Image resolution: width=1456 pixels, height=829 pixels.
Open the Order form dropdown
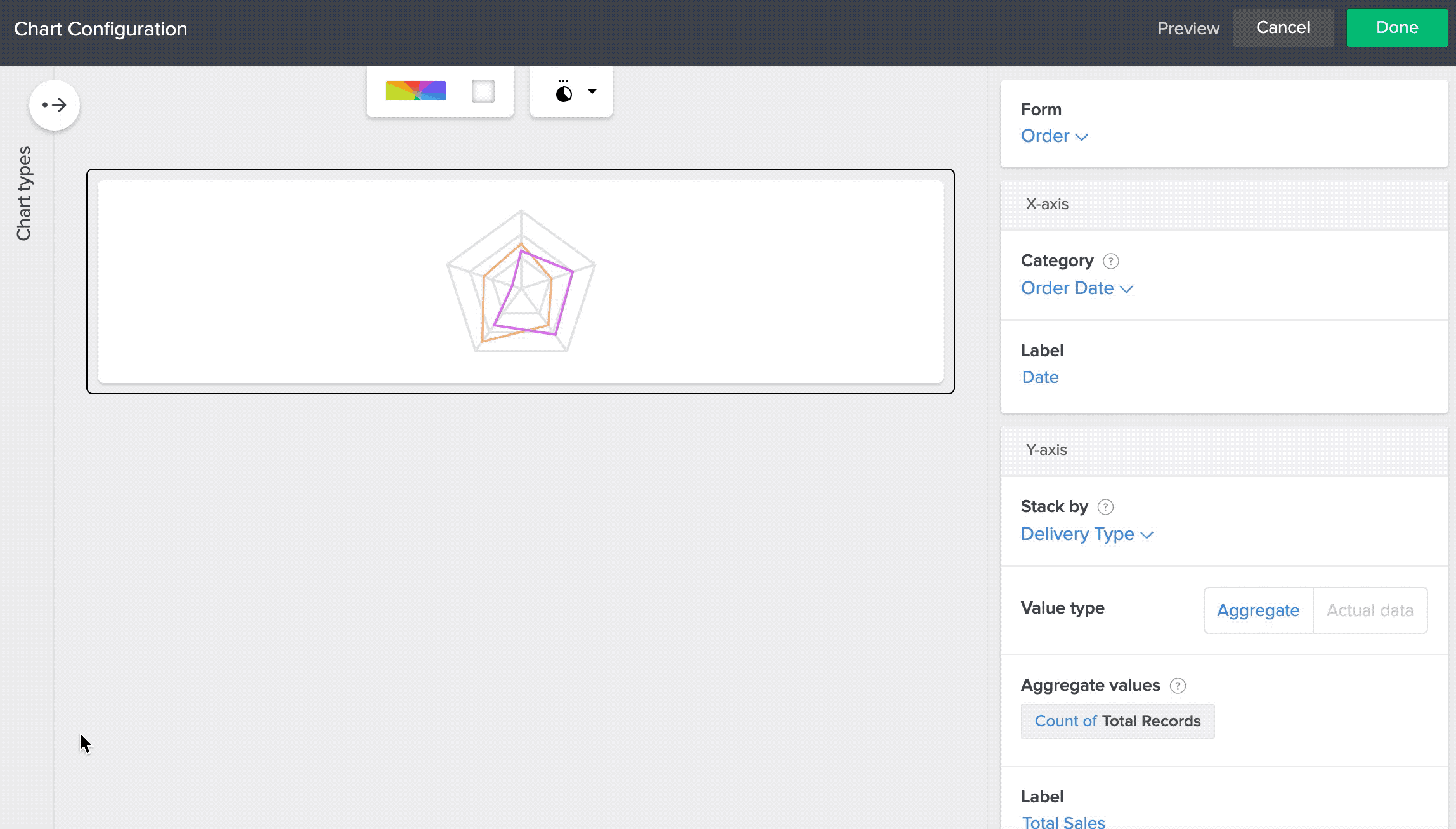point(1054,136)
